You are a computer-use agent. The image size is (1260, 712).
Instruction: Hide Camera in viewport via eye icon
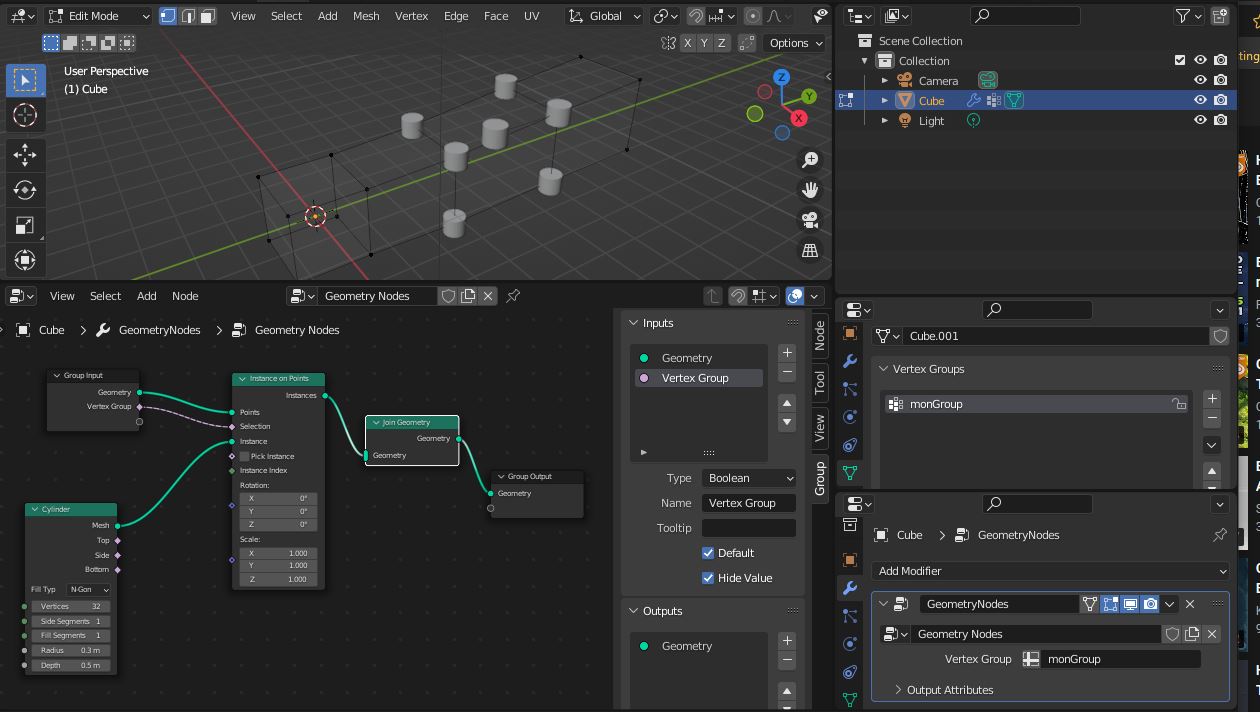click(x=1200, y=80)
